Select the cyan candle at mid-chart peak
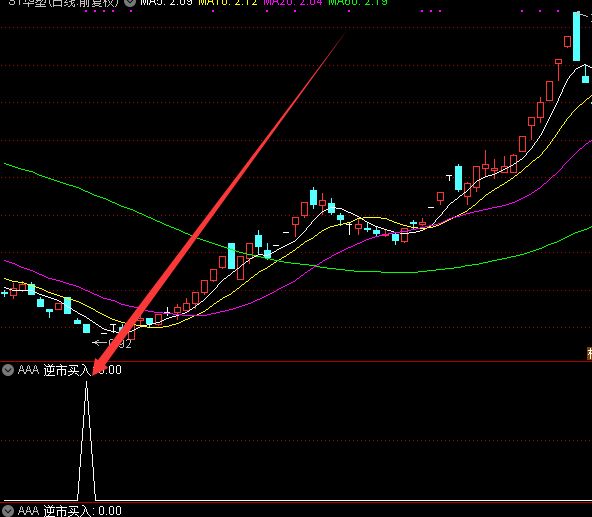 (313, 198)
